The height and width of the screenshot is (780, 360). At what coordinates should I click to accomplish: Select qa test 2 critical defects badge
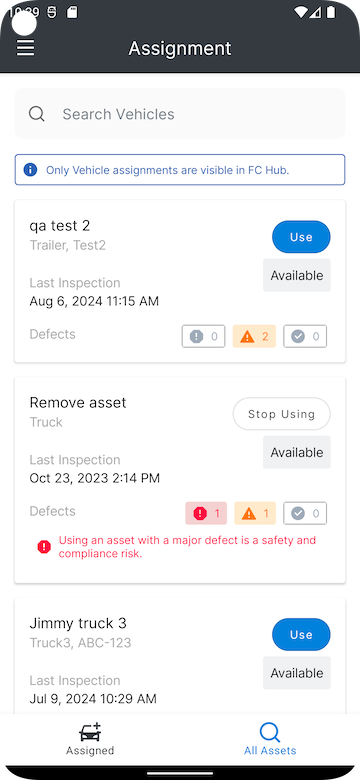(203, 336)
